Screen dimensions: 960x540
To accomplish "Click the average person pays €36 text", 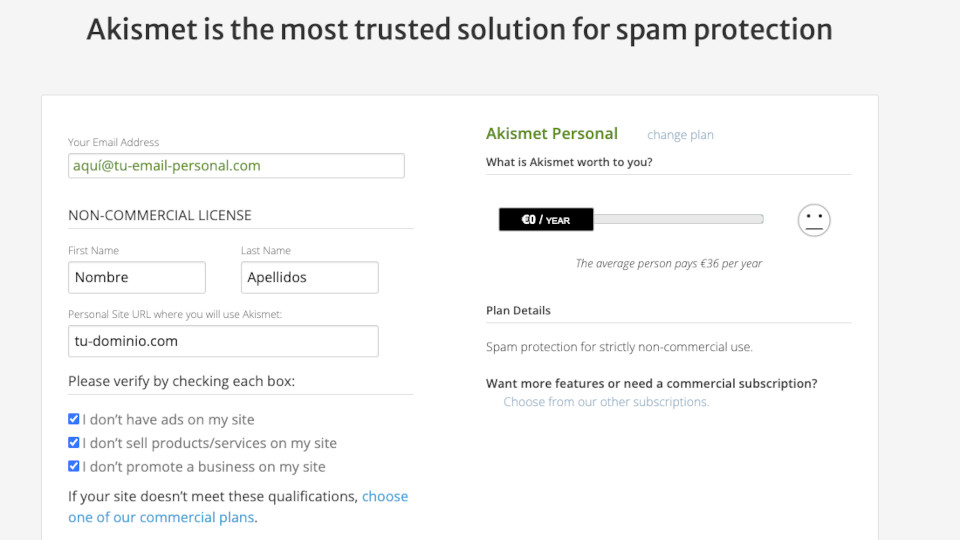I will tap(669, 263).
